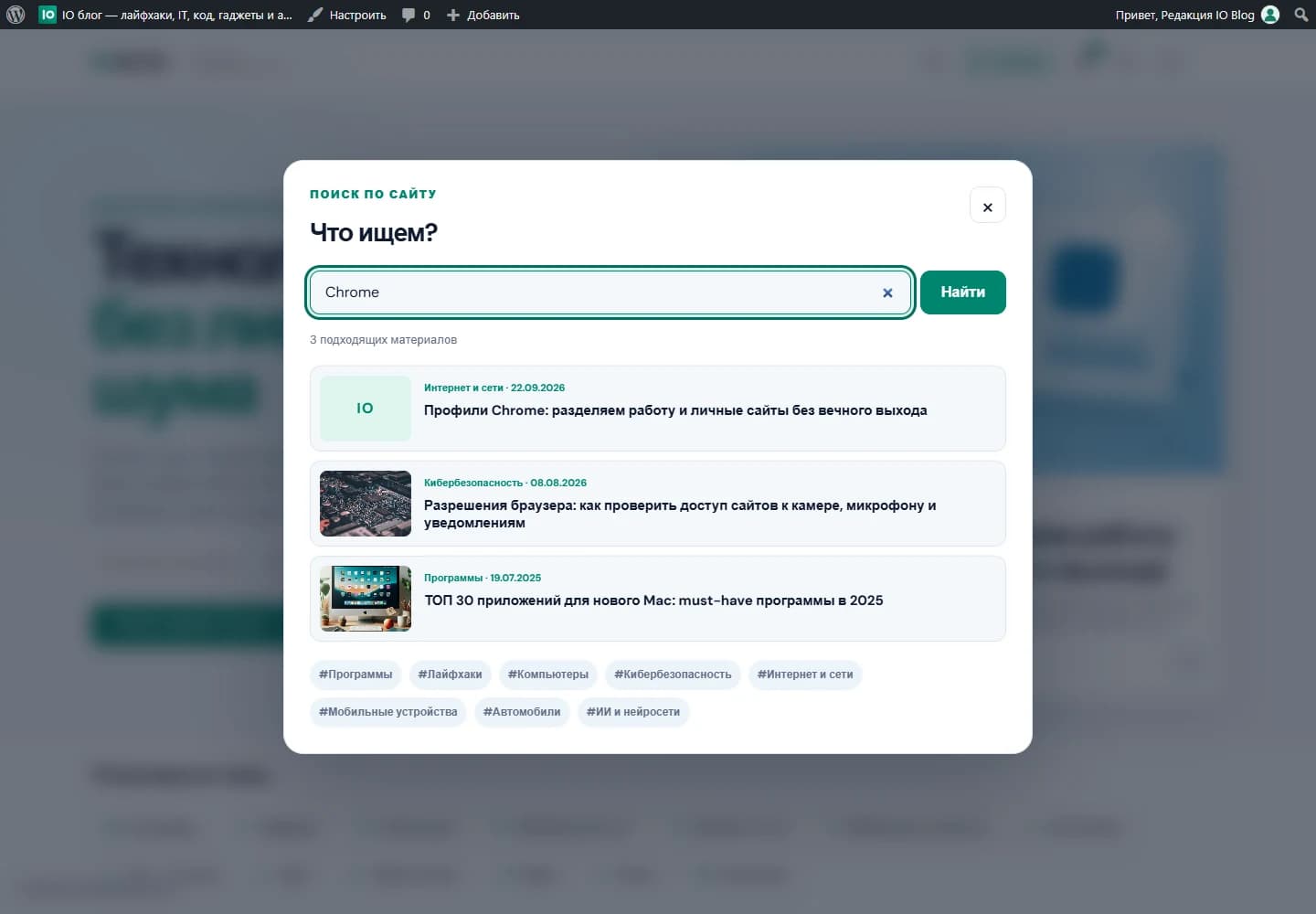This screenshot has width=1316, height=914.
Task: Select the #Компьютеры tag
Action: tap(548, 675)
